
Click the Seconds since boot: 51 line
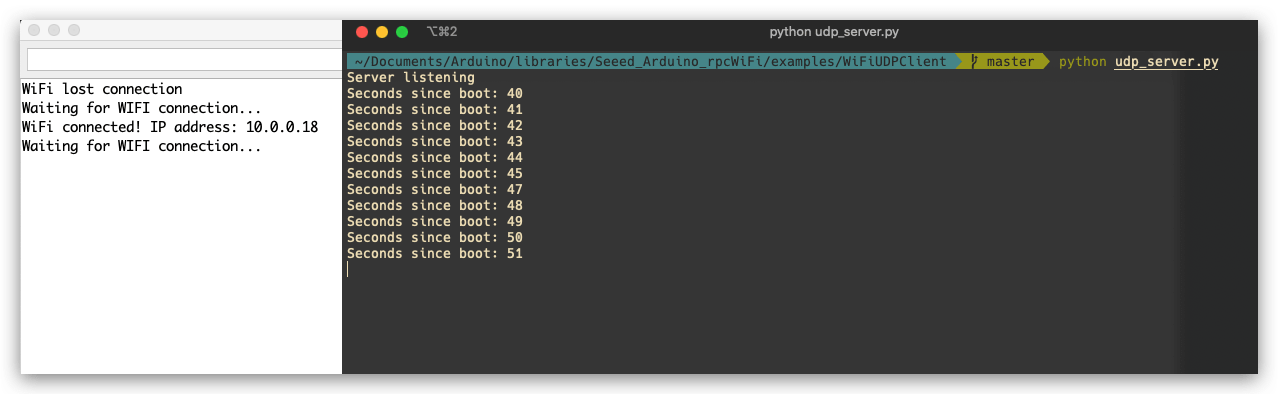coord(435,253)
